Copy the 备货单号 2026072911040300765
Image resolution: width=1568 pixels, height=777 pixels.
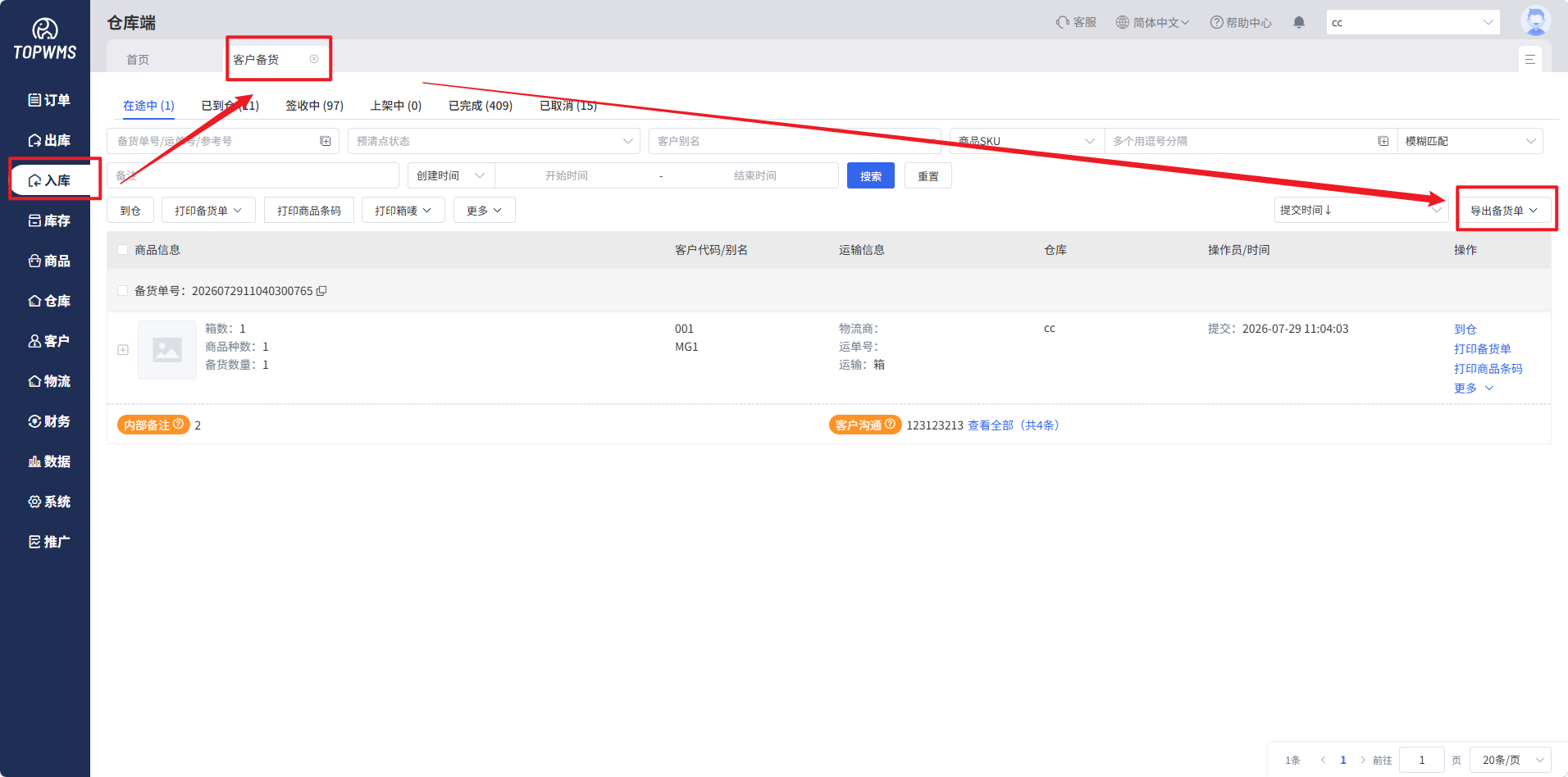point(322,291)
